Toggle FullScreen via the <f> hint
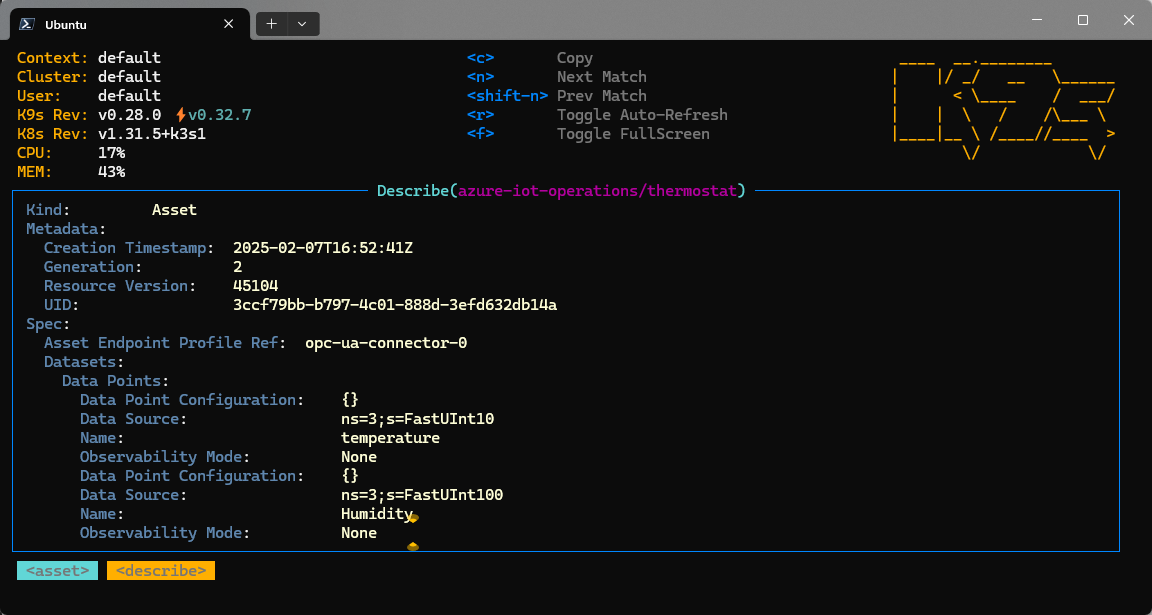Viewport: 1152px width, 615px height. [480, 133]
